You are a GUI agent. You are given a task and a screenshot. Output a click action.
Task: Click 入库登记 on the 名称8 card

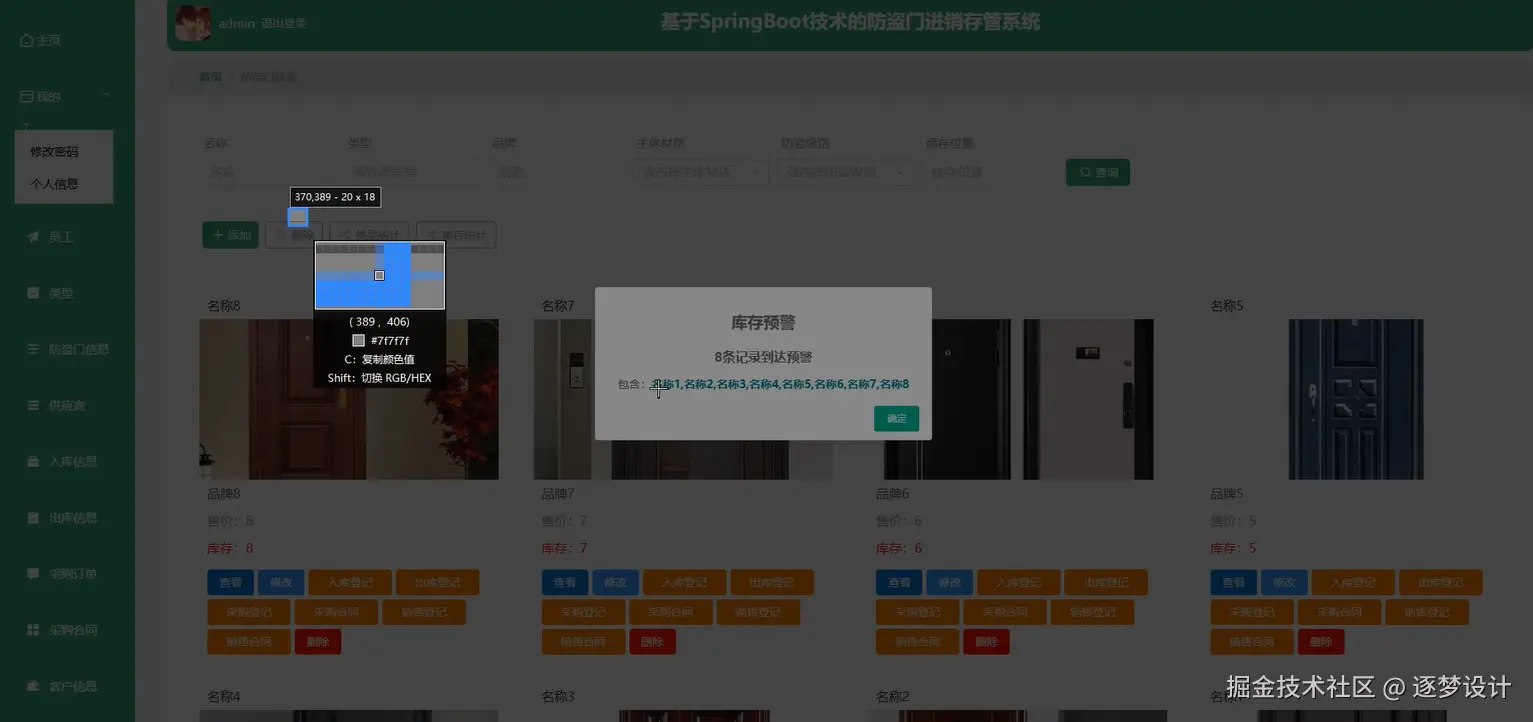[x=350, y=582]
